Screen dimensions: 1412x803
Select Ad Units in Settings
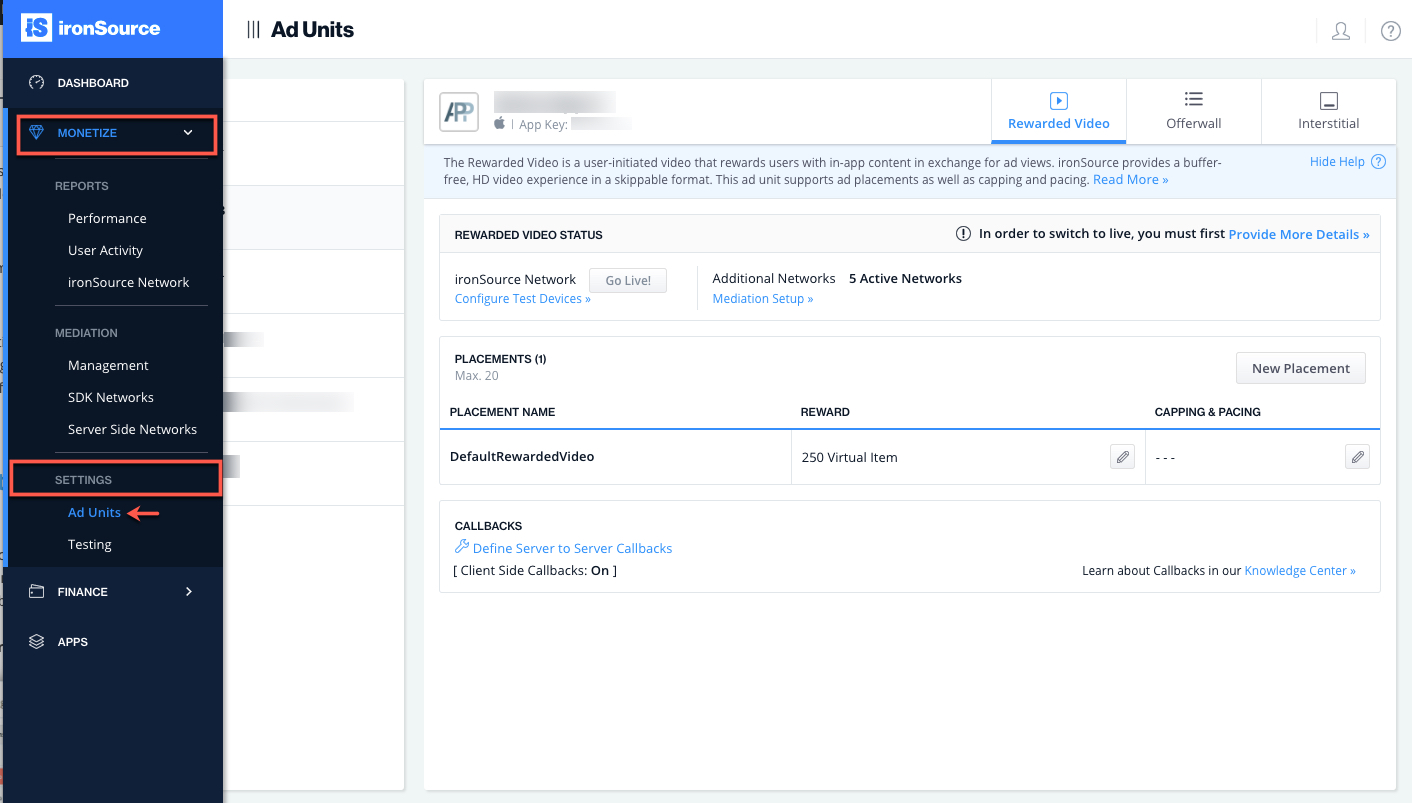94,512
